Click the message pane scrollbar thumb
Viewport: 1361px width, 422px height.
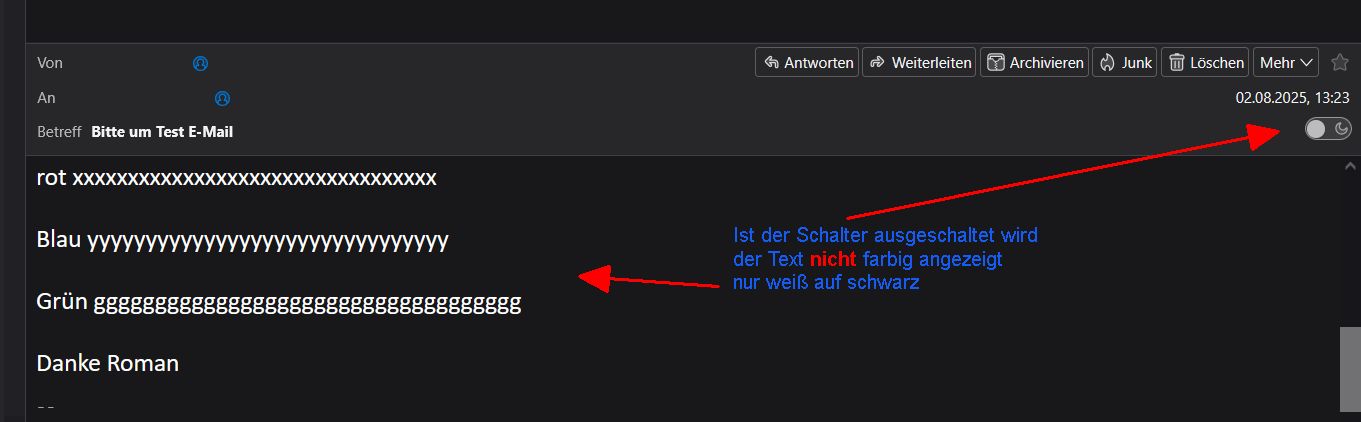1350,369
